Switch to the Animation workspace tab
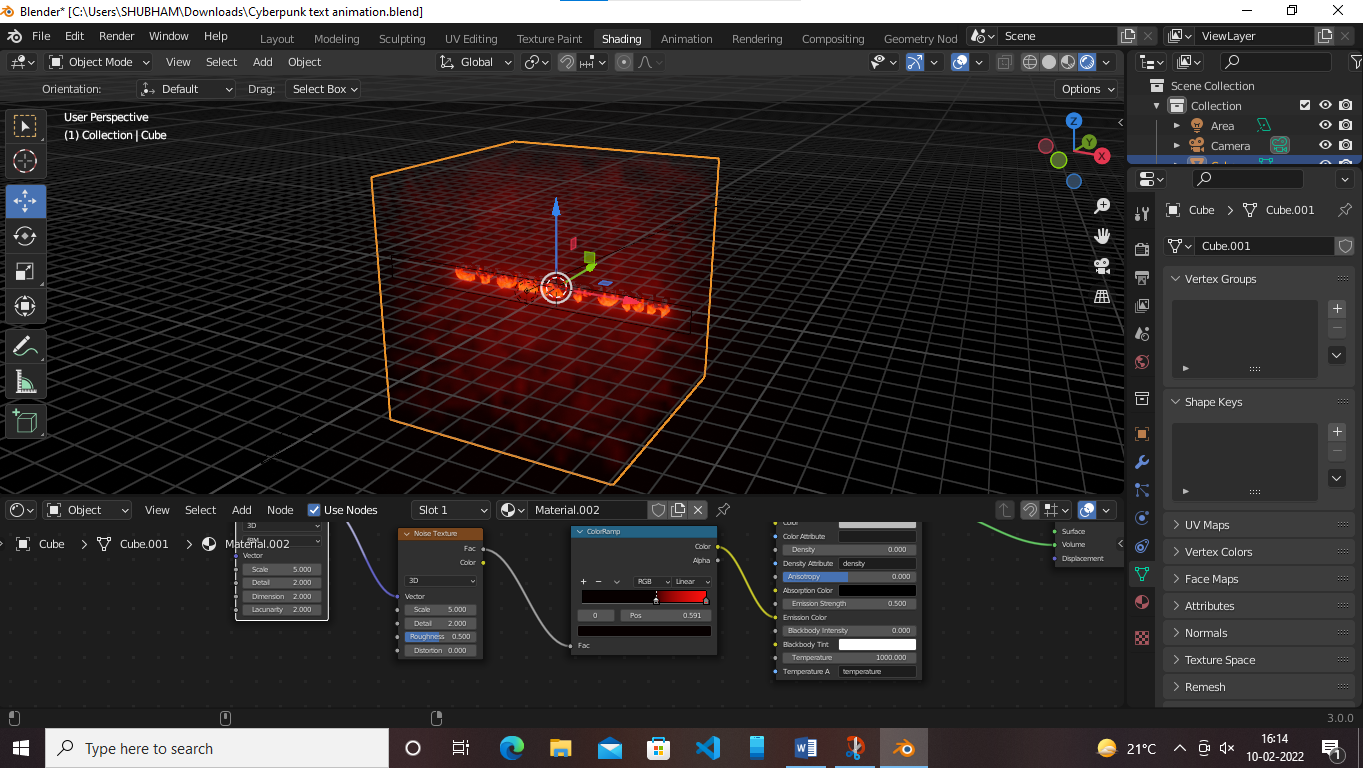This screenshot has width=1363, height=768. pyautogui.click(x=686, y=39)
